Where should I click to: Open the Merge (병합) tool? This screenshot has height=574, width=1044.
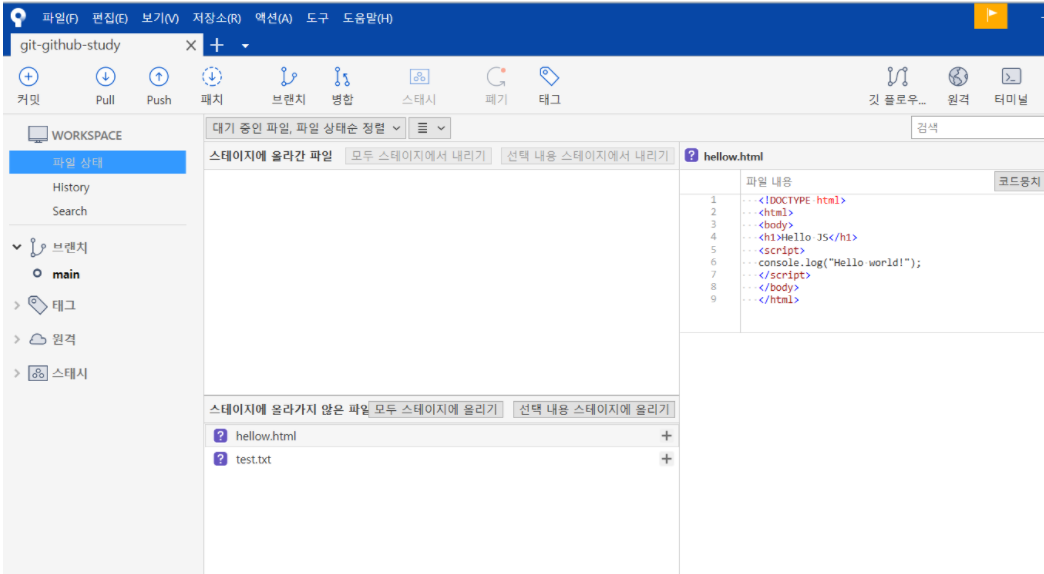coord(342,77)
